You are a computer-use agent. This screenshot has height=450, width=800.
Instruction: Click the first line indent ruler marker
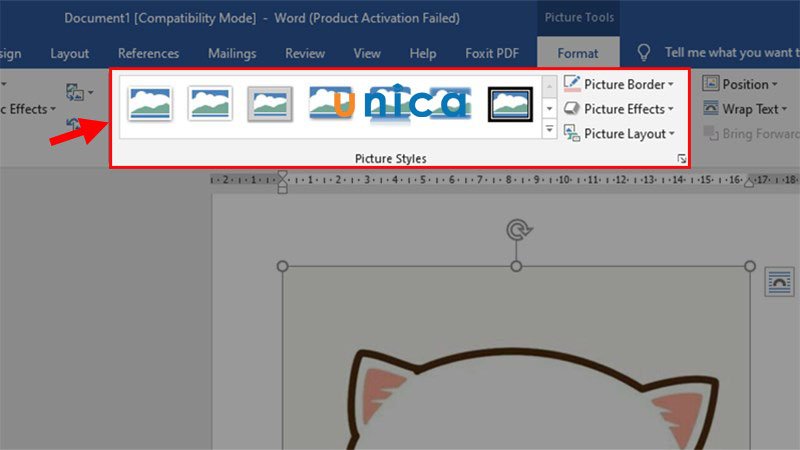tap(282, 176)
